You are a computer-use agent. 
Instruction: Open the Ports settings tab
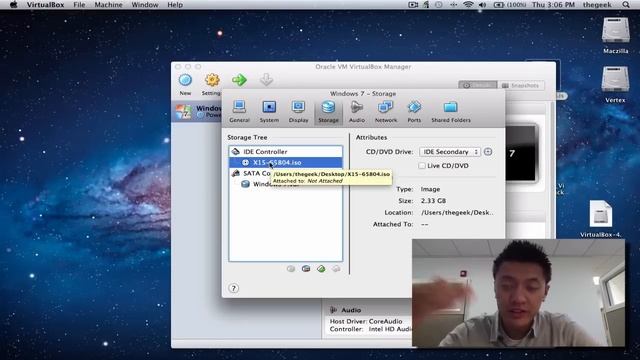tap(414, 111)
